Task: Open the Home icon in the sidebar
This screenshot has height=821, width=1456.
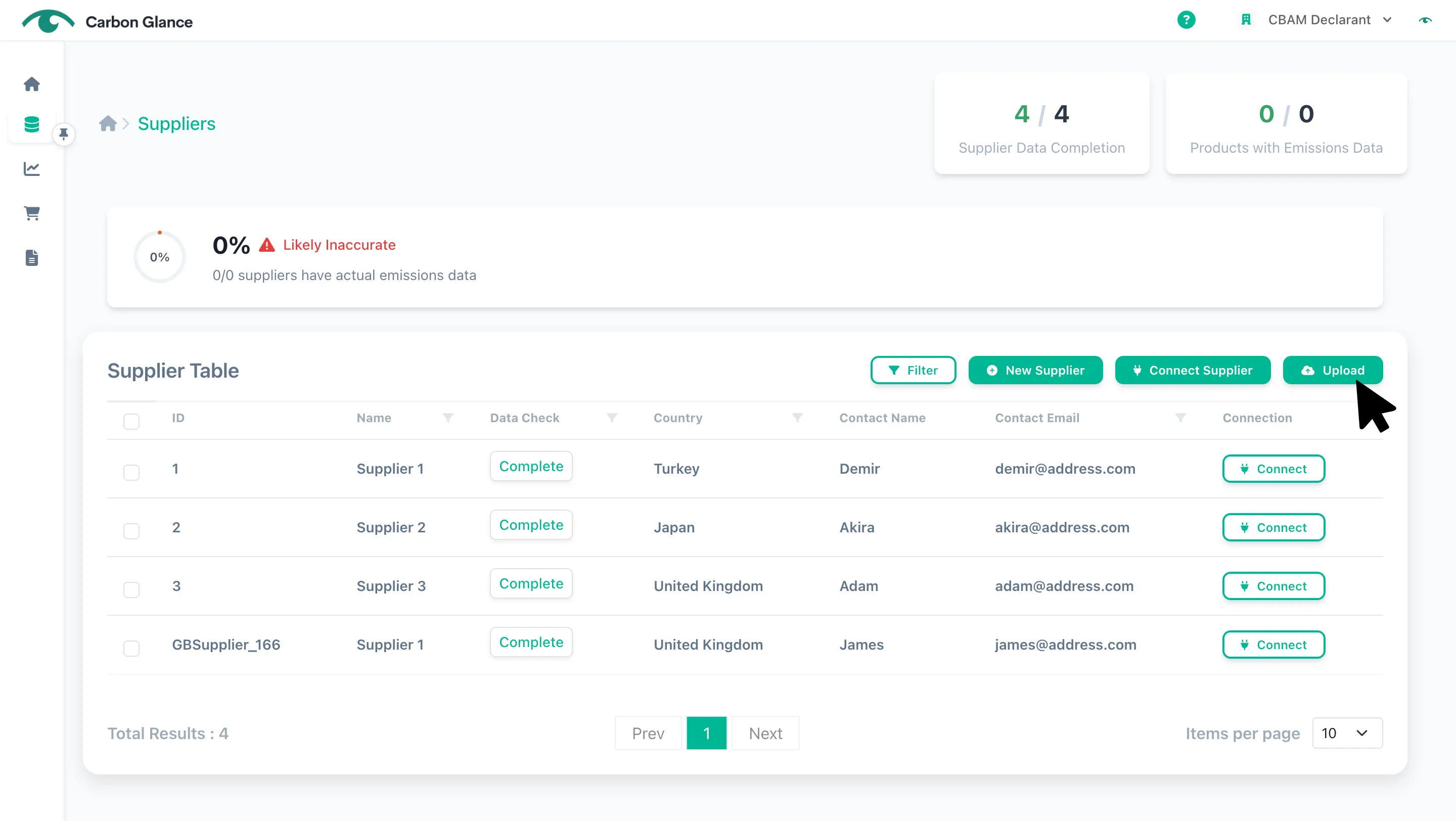Action: pyautogui.click(x=32, y=84)
